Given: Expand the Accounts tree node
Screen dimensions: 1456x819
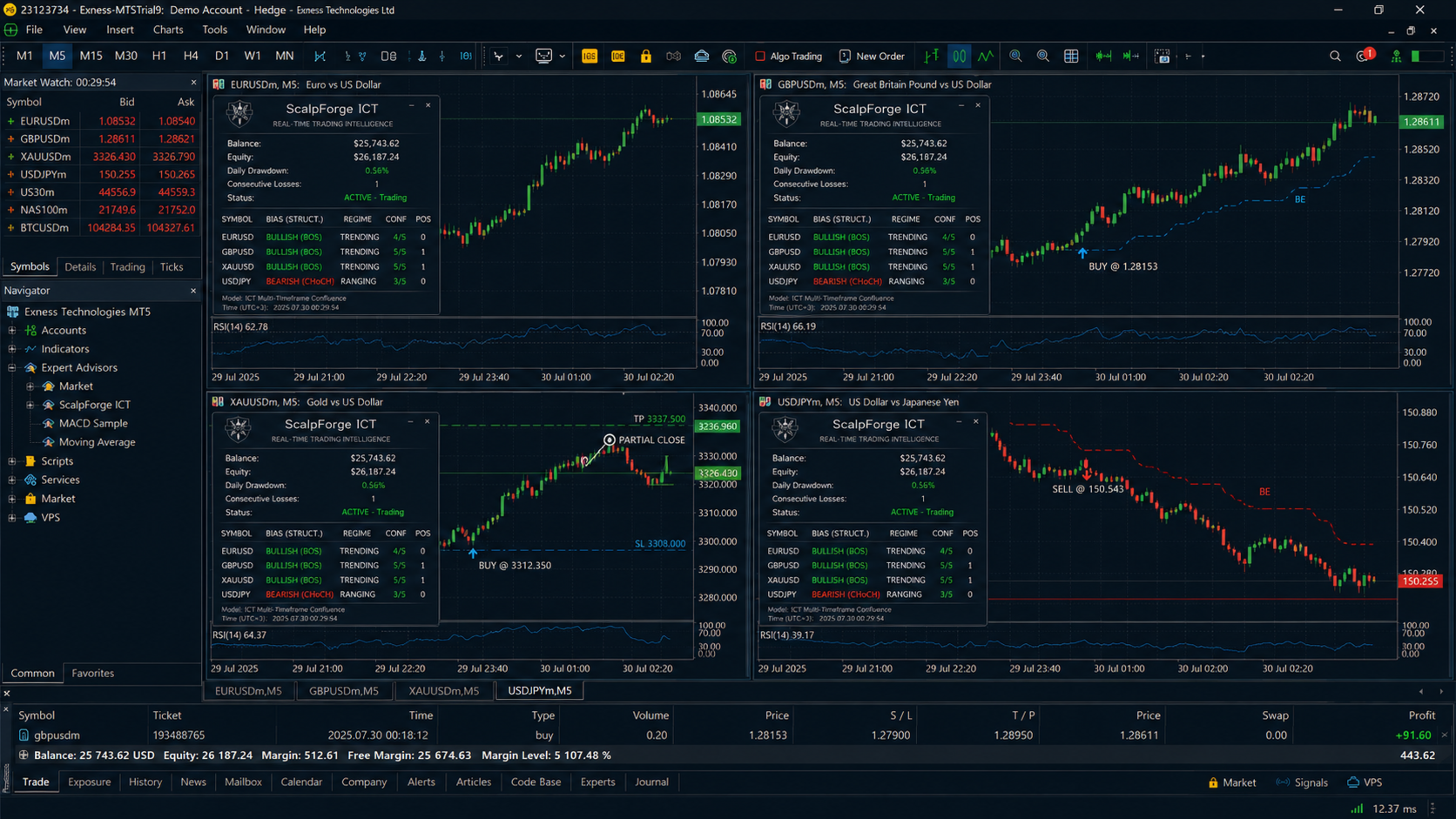Looking at the screenshot, I should (x=12, y=331).
